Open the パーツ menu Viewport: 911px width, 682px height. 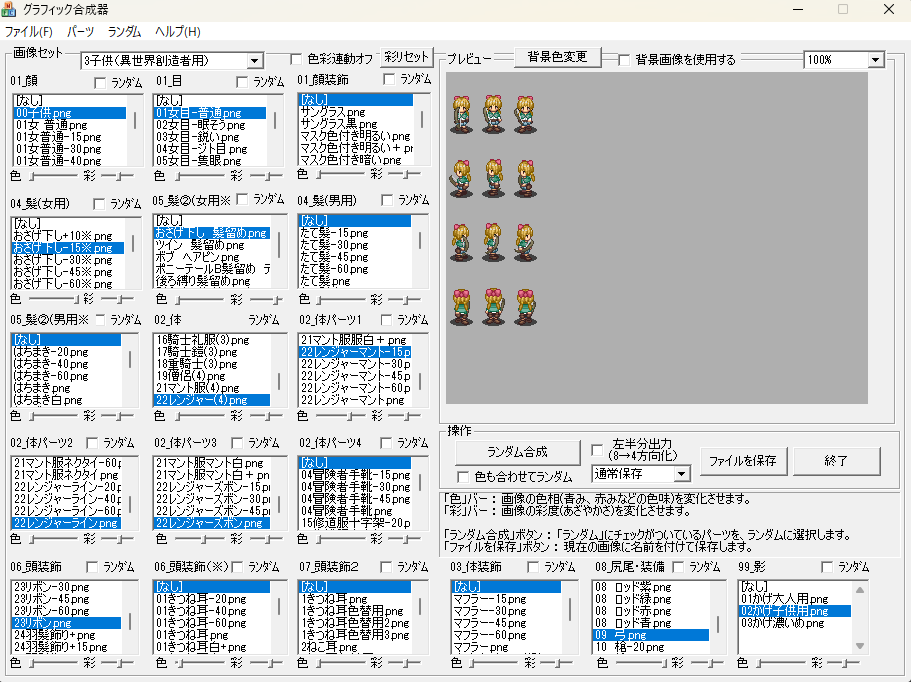click(80, 32)
